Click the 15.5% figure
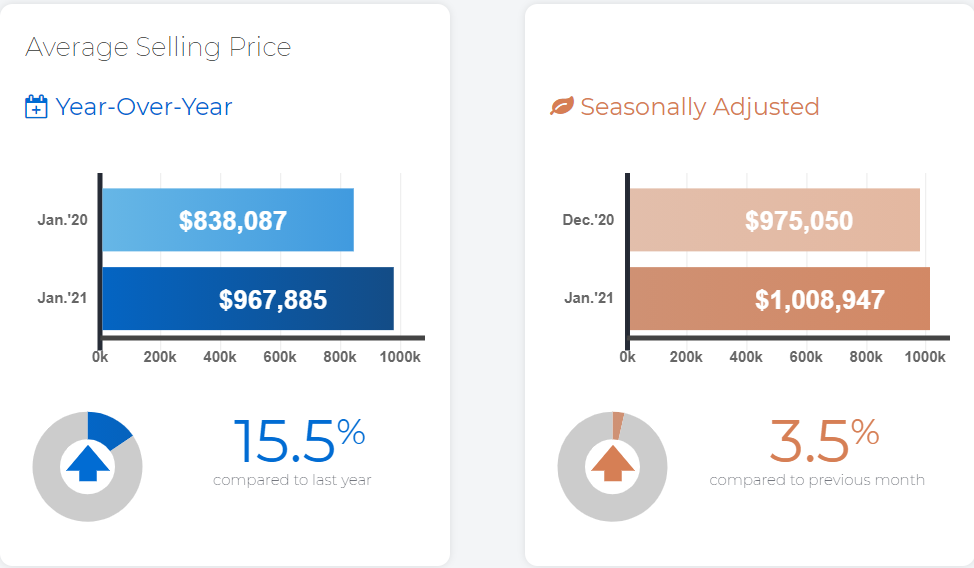Image resolution: width=974 pixels, height=568 pixels. (x=299, y=441)
